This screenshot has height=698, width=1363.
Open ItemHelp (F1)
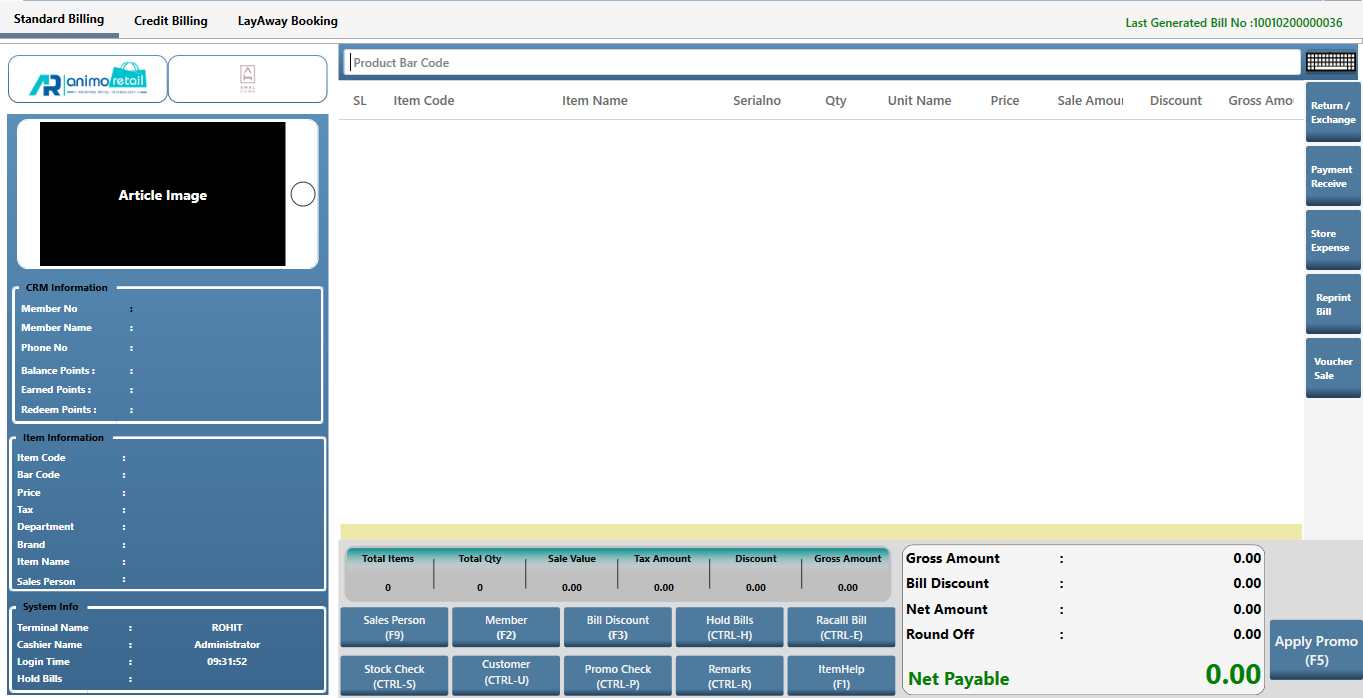(x=841, y=676)
